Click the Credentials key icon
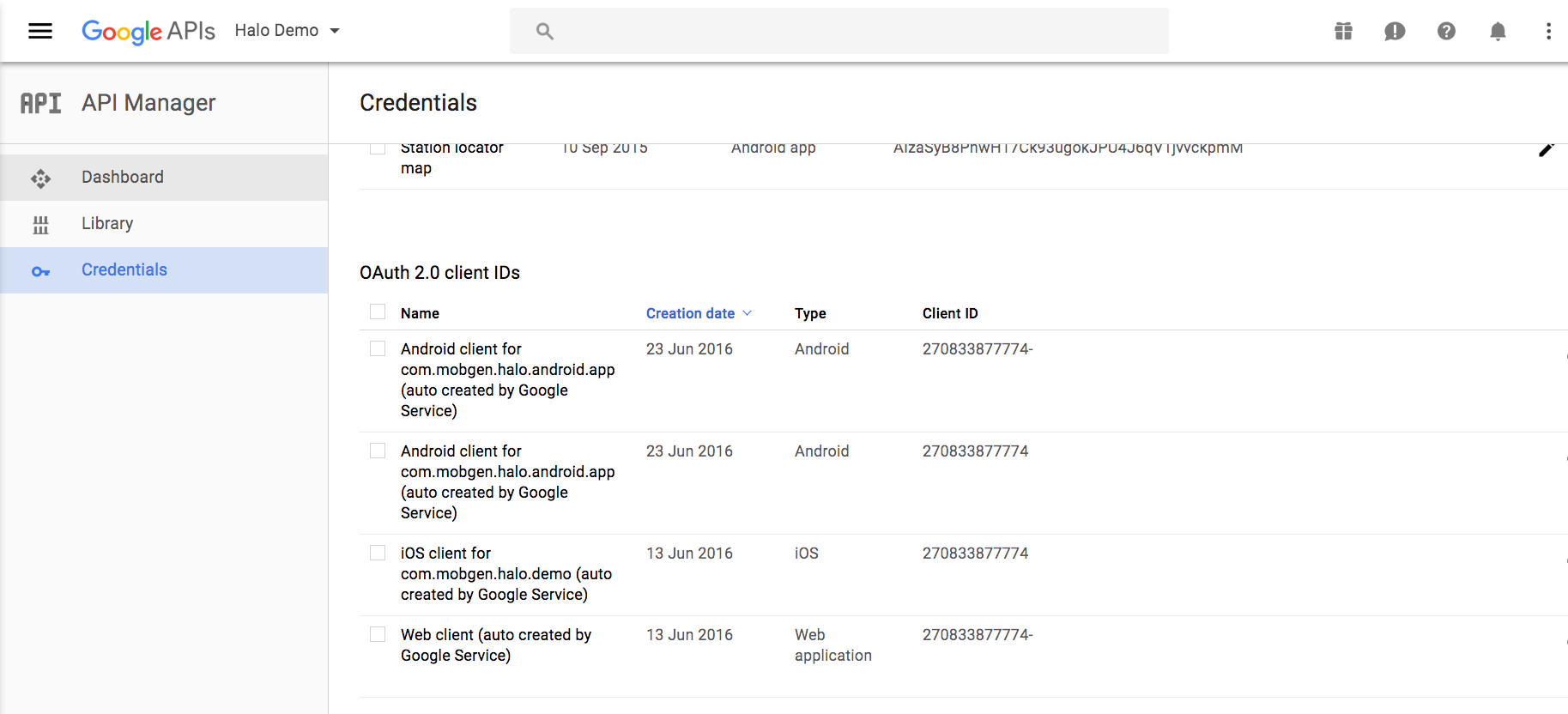Screen dimensions: 1568x714 tap(40, 271)
